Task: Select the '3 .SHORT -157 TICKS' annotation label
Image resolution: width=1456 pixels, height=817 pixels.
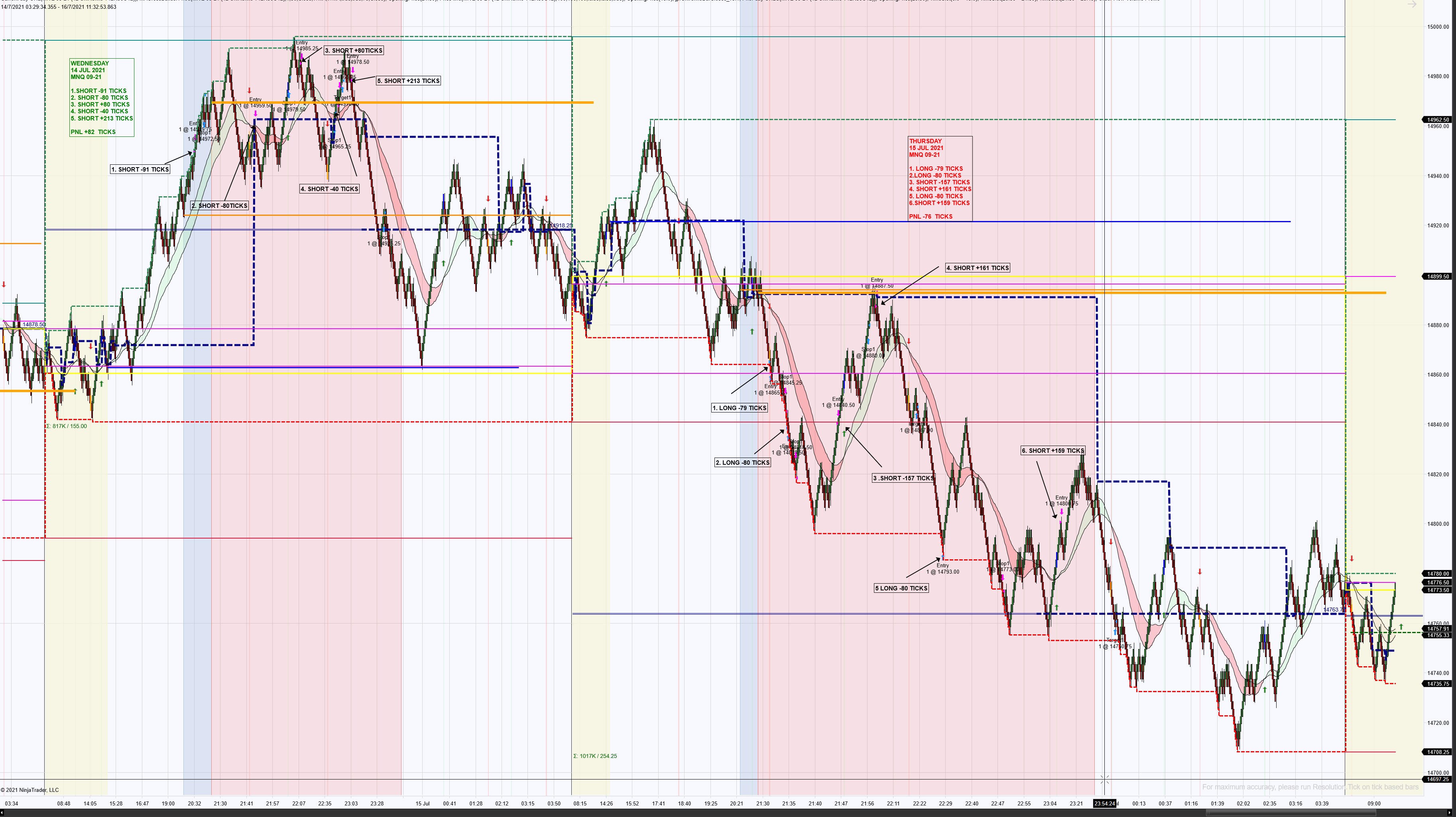Action: [903, 478]
